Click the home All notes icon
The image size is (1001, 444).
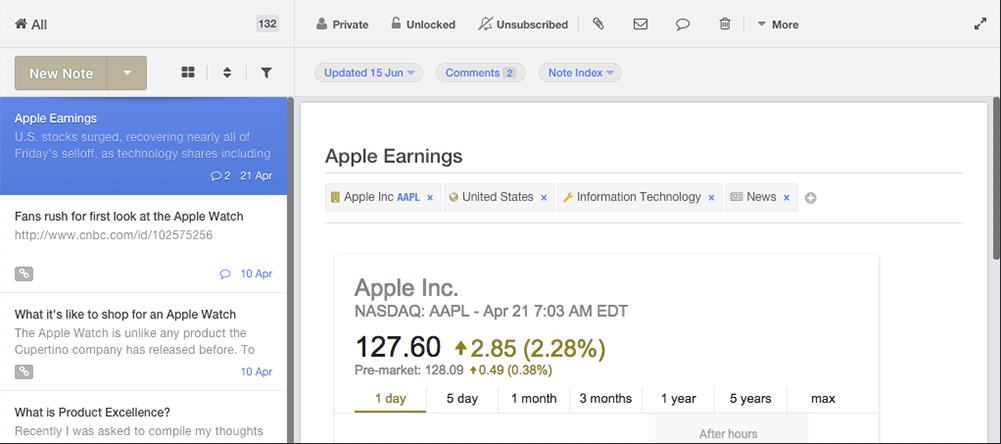coord(21,24)
